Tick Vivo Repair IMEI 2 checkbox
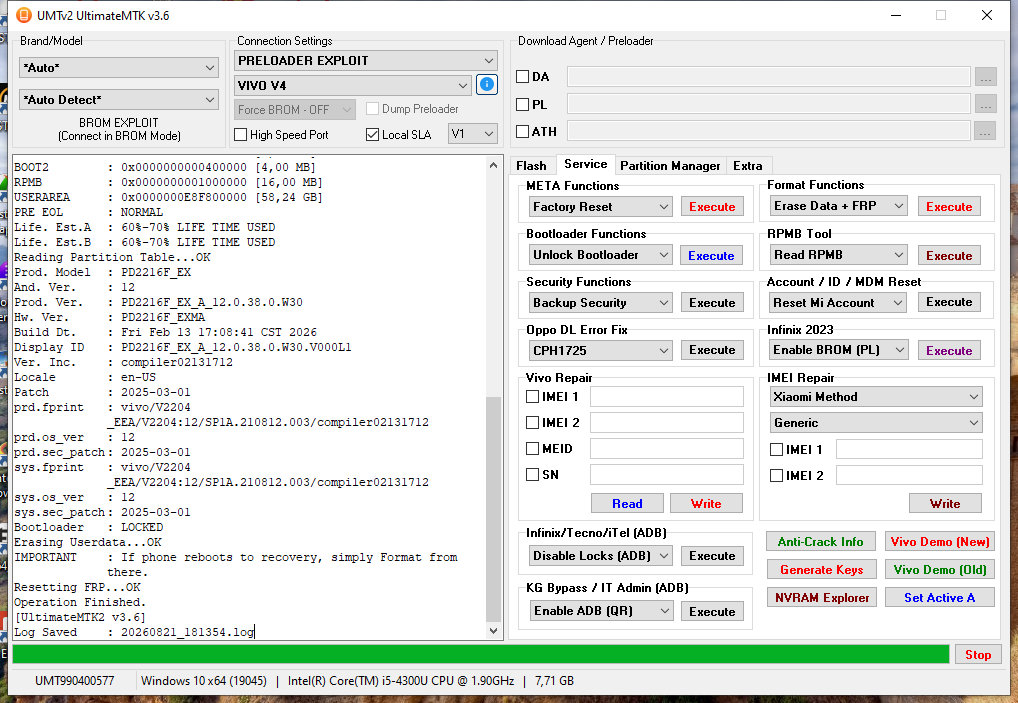Screen dimensions: 1018x703 click(532, 422)
